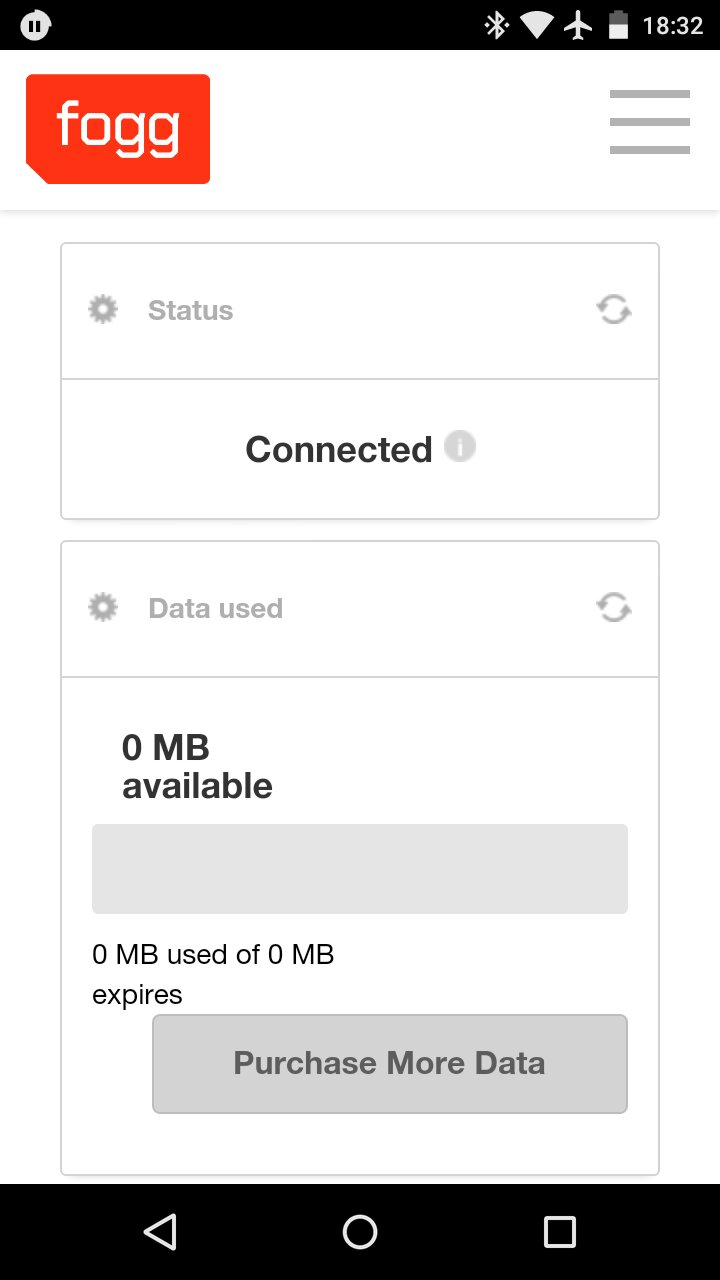Click the data usage progress bar
720x1280 pixels.
pos(360,869)
